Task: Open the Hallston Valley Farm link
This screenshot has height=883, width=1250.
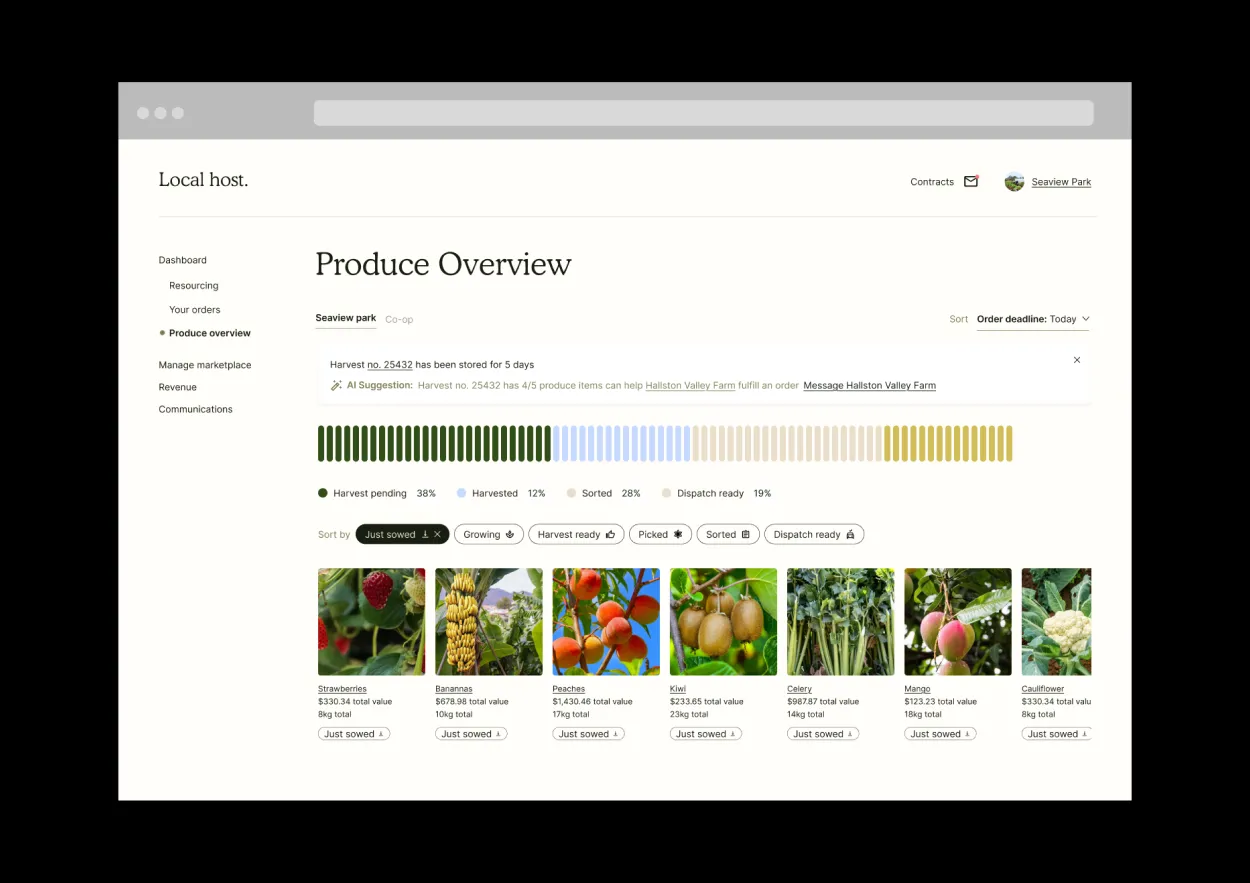Action: (690, 385)
